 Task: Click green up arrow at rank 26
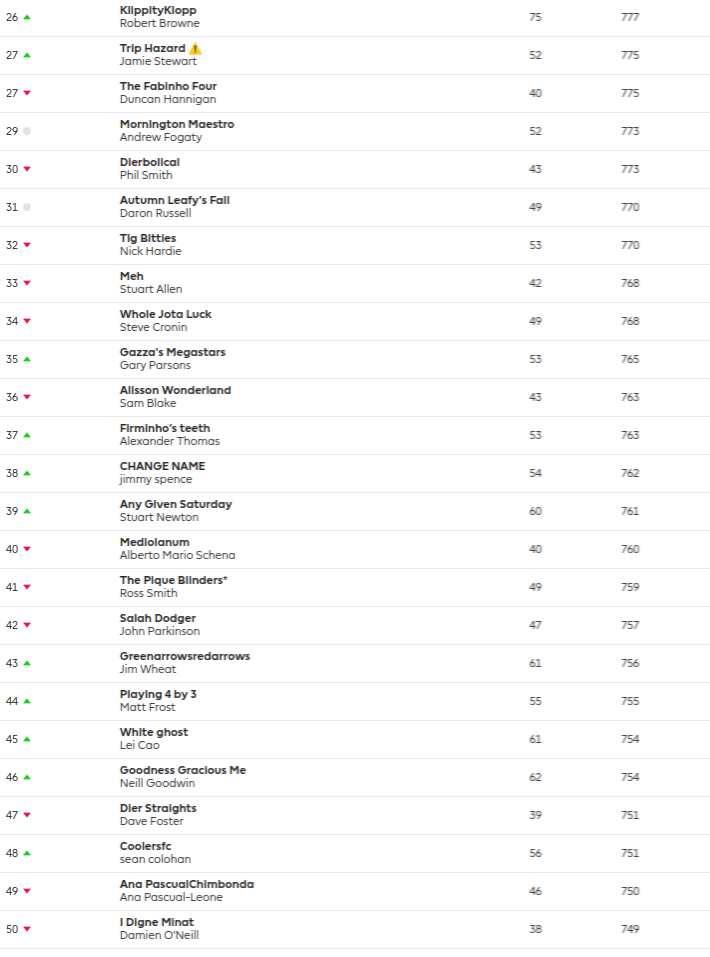[x=27, y=17]
